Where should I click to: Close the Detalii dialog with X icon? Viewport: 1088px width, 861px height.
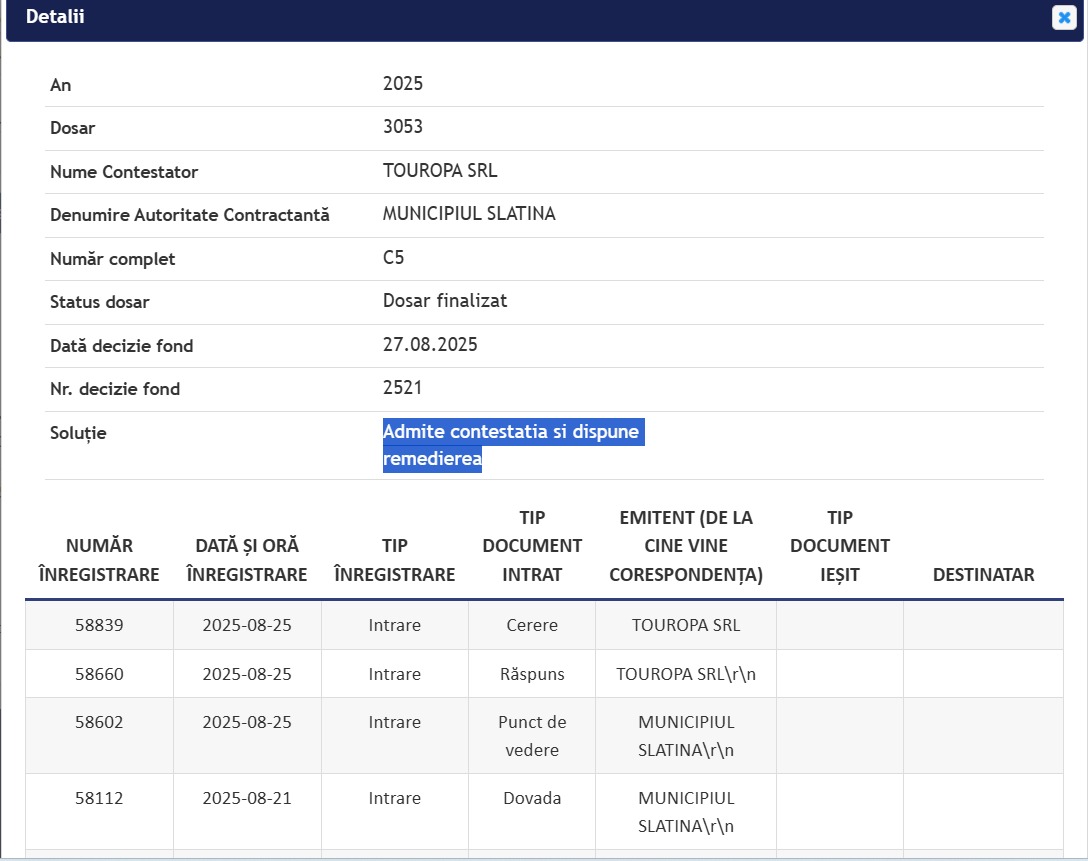point(1063,18)
